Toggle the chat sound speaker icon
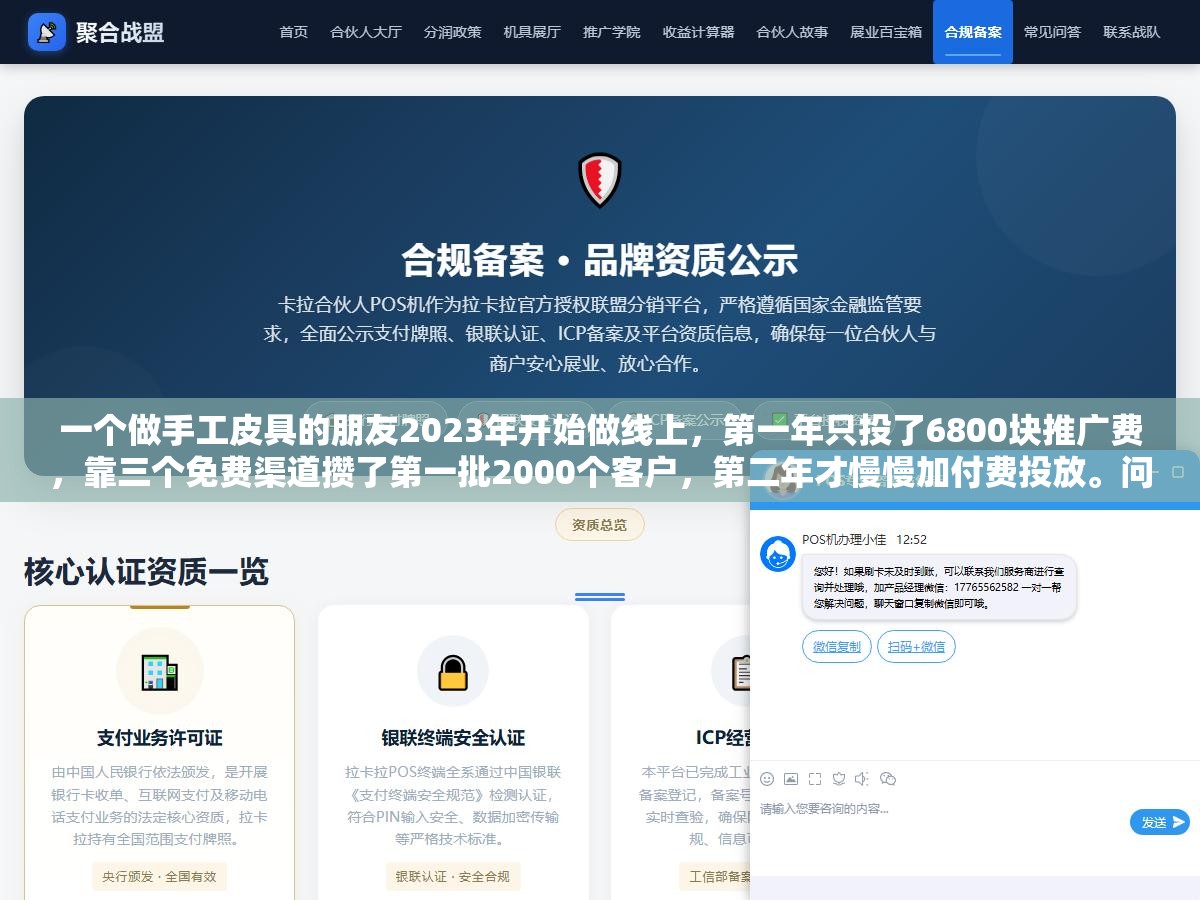 click(862, 778)
